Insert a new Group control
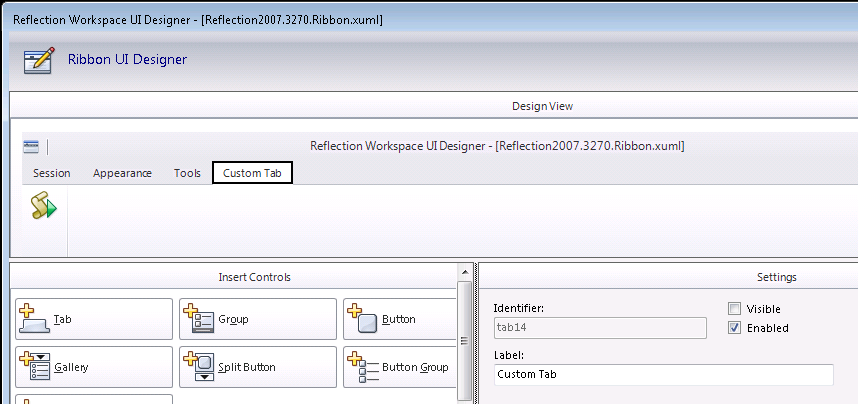Image resolution: width=858 pixels, height=404 pixels. pos(258,320)
